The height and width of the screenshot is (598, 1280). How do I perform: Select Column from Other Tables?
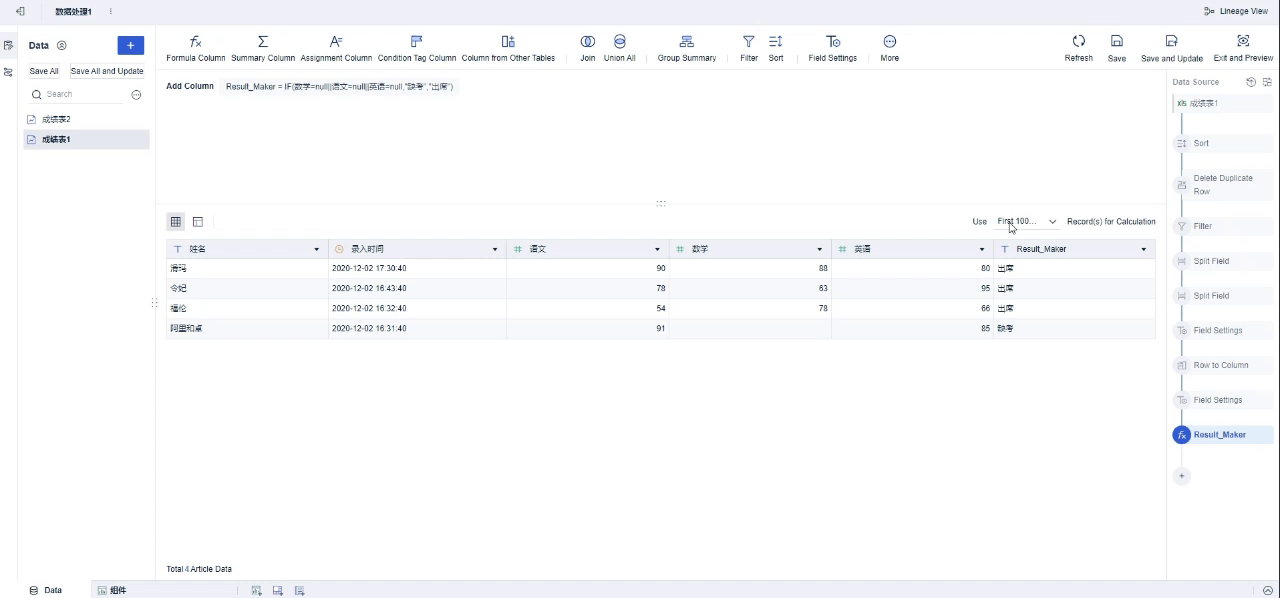[508, 48]
